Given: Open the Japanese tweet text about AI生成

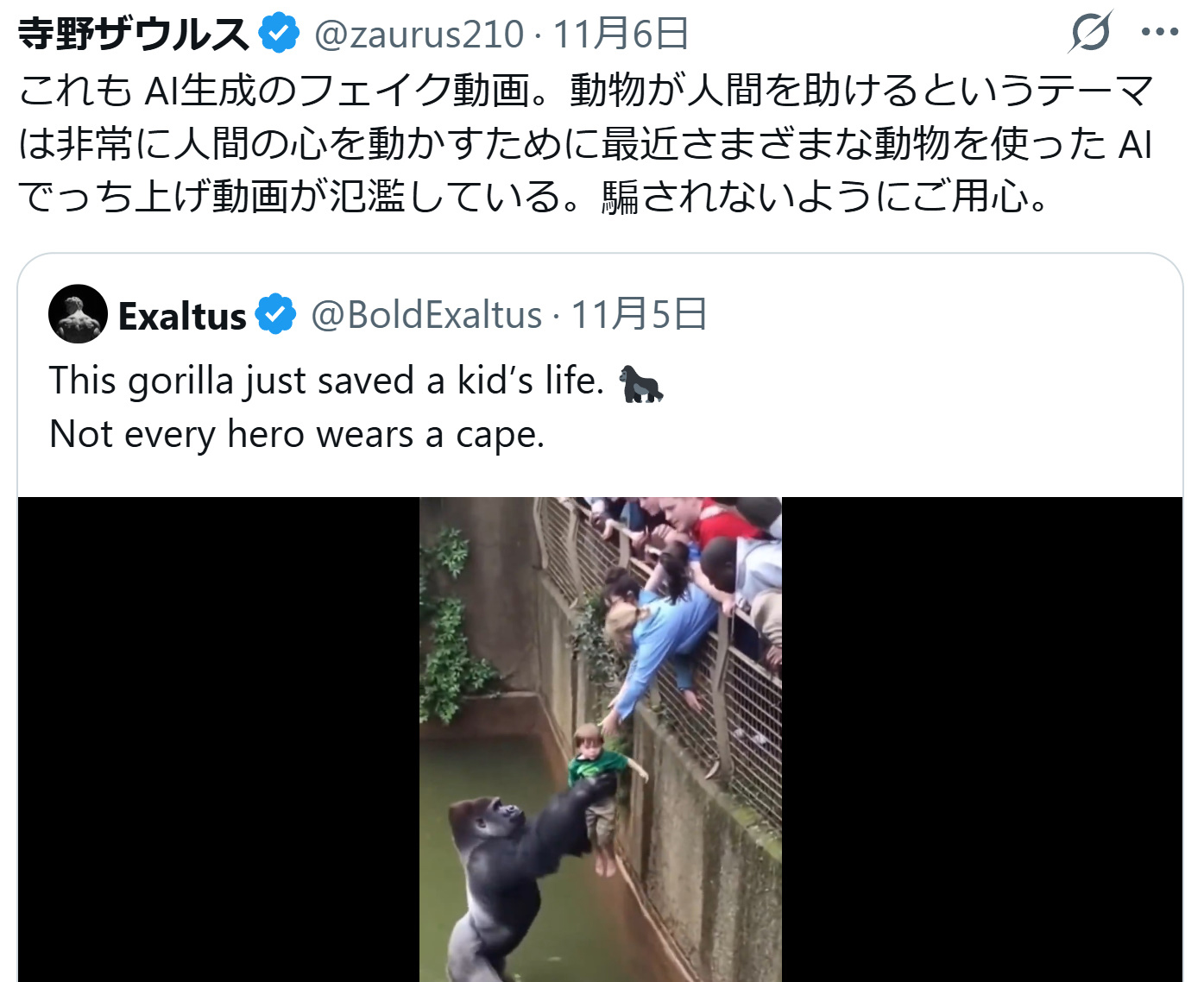Looking at the screenshot, I should (586, 143).
